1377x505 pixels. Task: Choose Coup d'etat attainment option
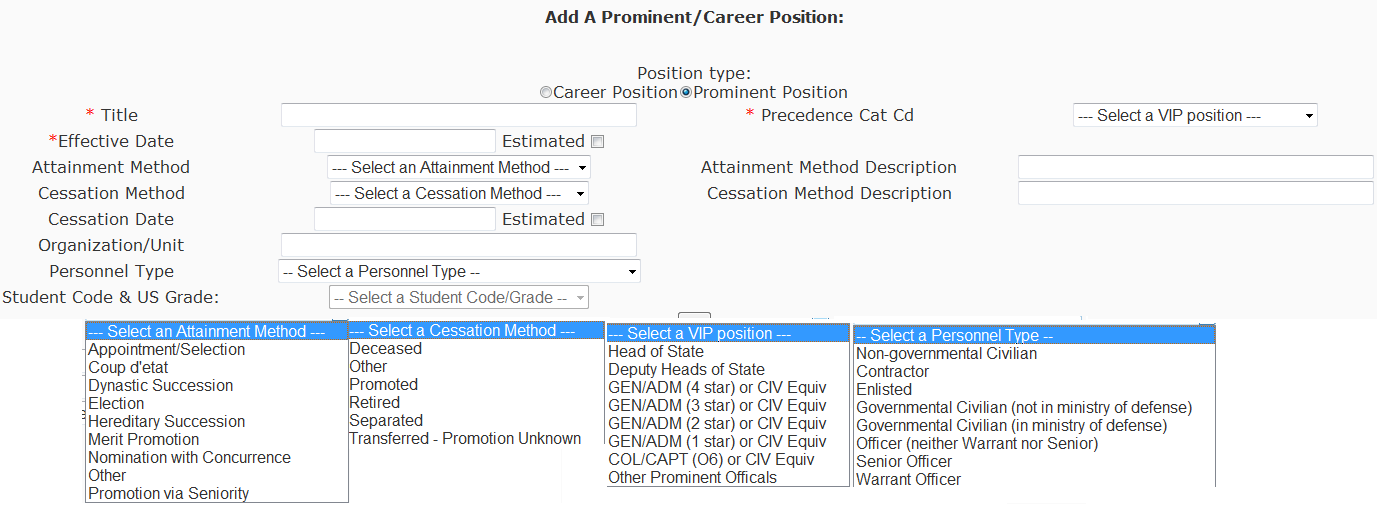click(128, 368)
